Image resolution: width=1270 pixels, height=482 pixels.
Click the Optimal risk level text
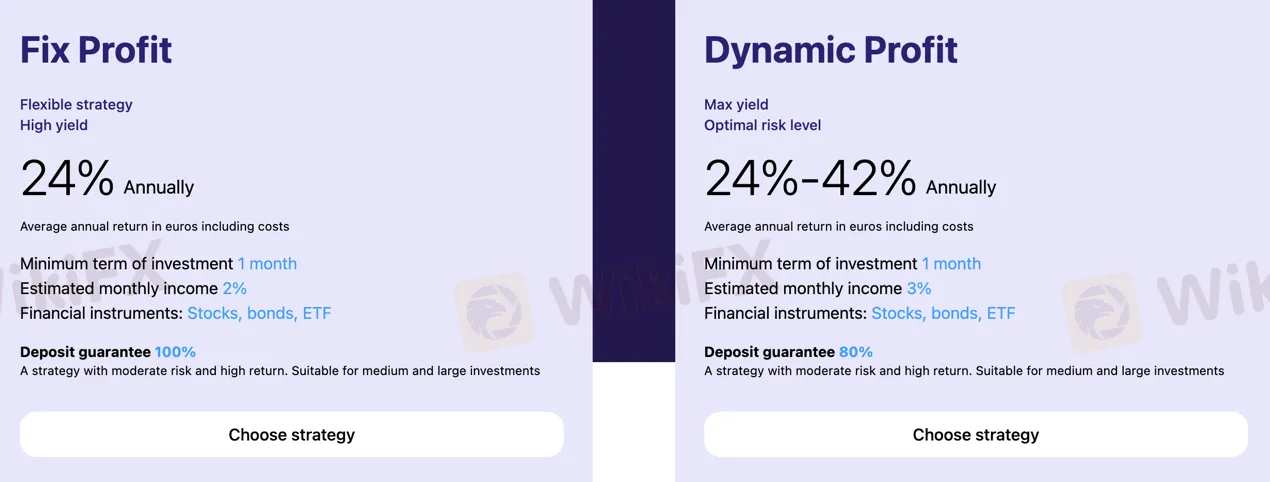(x=762, y=125)
